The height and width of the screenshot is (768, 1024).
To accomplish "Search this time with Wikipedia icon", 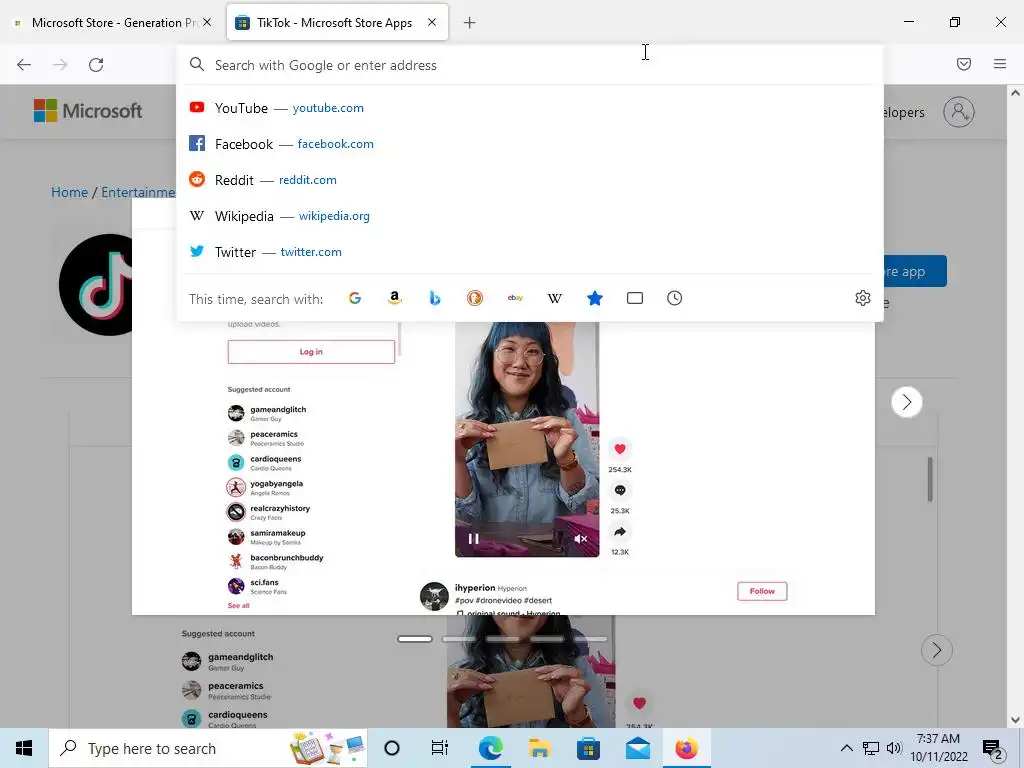I will tap(554, 298).
